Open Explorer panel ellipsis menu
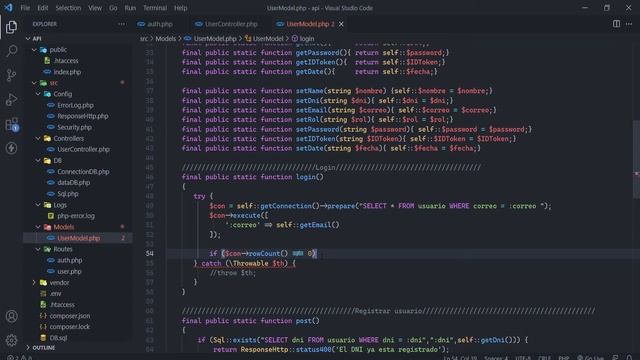 [x=122, y=24]
